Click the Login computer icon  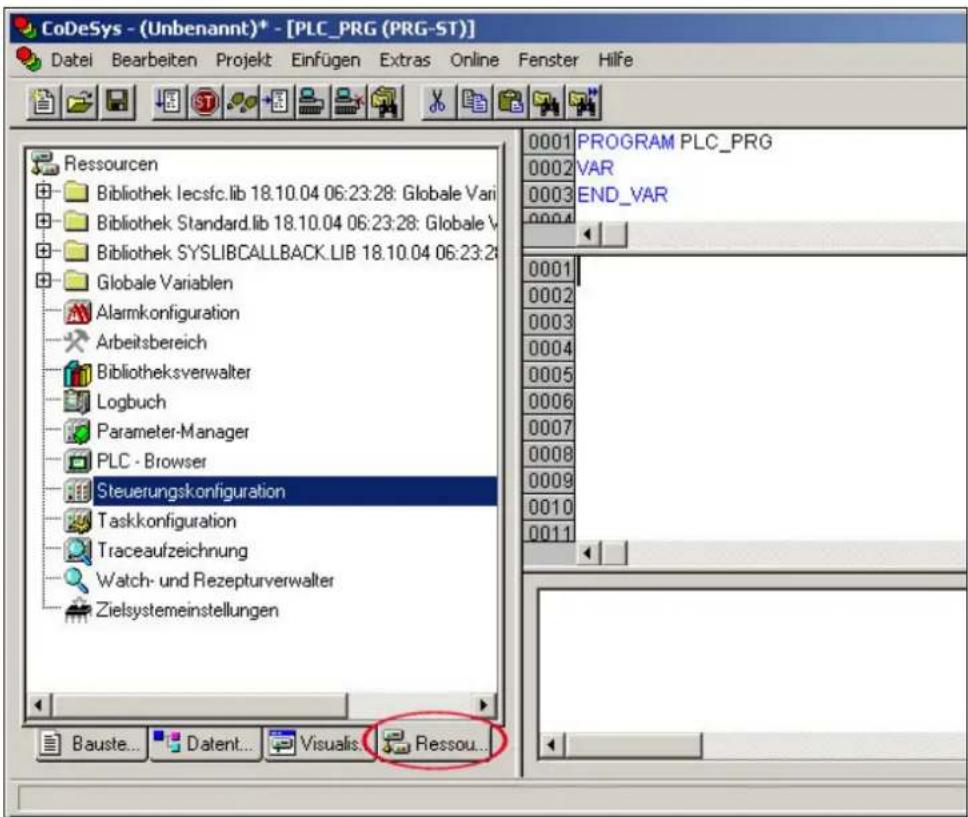coord(312,101)
